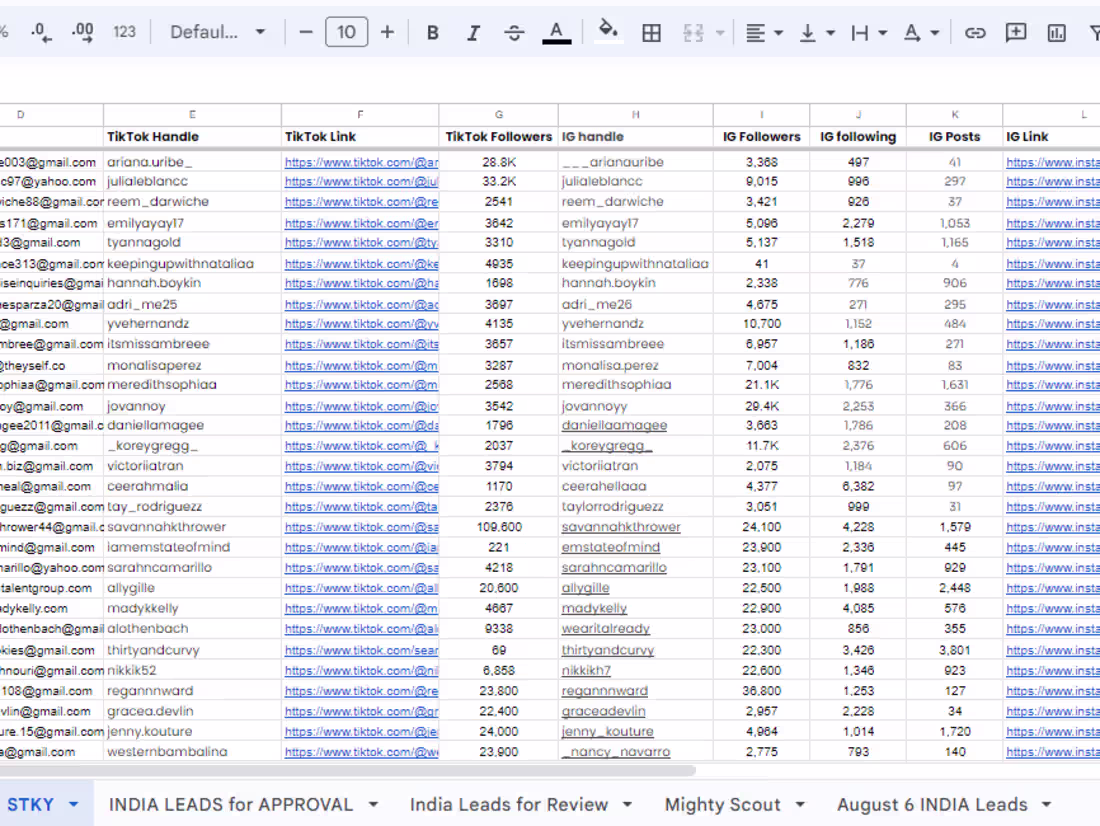Screen dimensions: 1100x826
Task: Select IG followers value 36,800
Action: pos(761,691)
